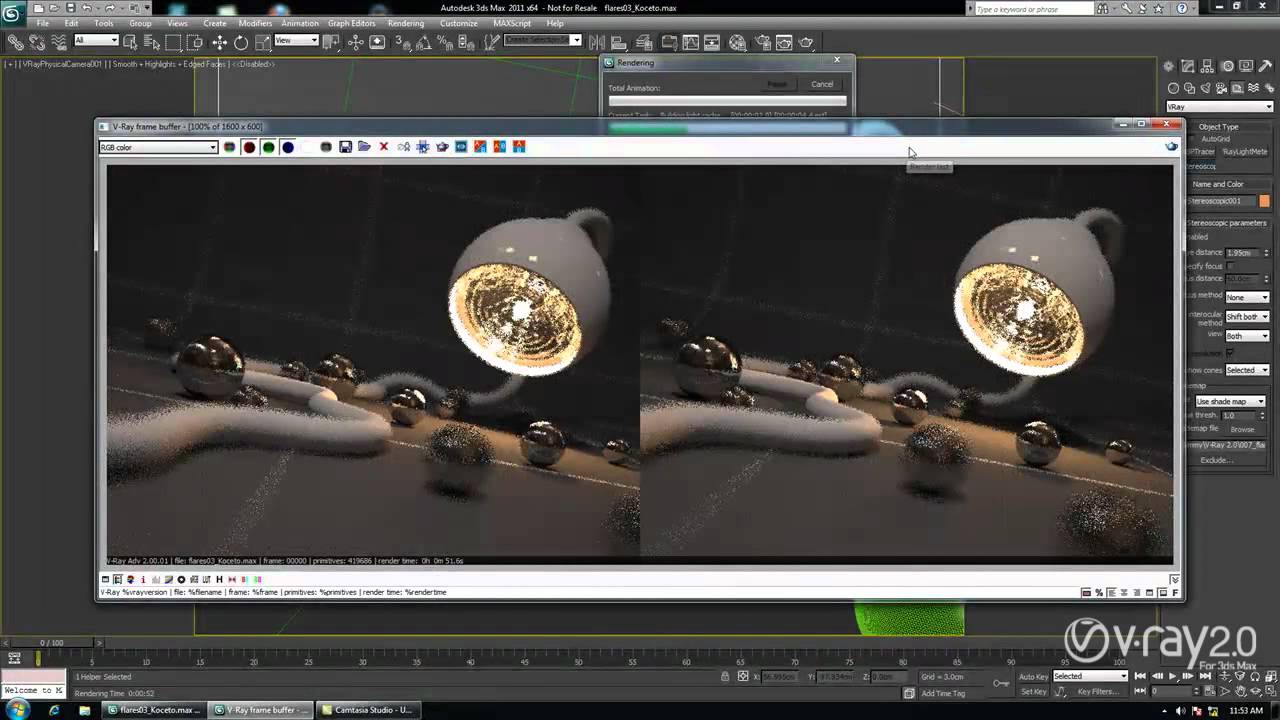Toggle the checked stereoscopic parameter checkbox
The image size is (1280, 720).
click(1230, 353)
